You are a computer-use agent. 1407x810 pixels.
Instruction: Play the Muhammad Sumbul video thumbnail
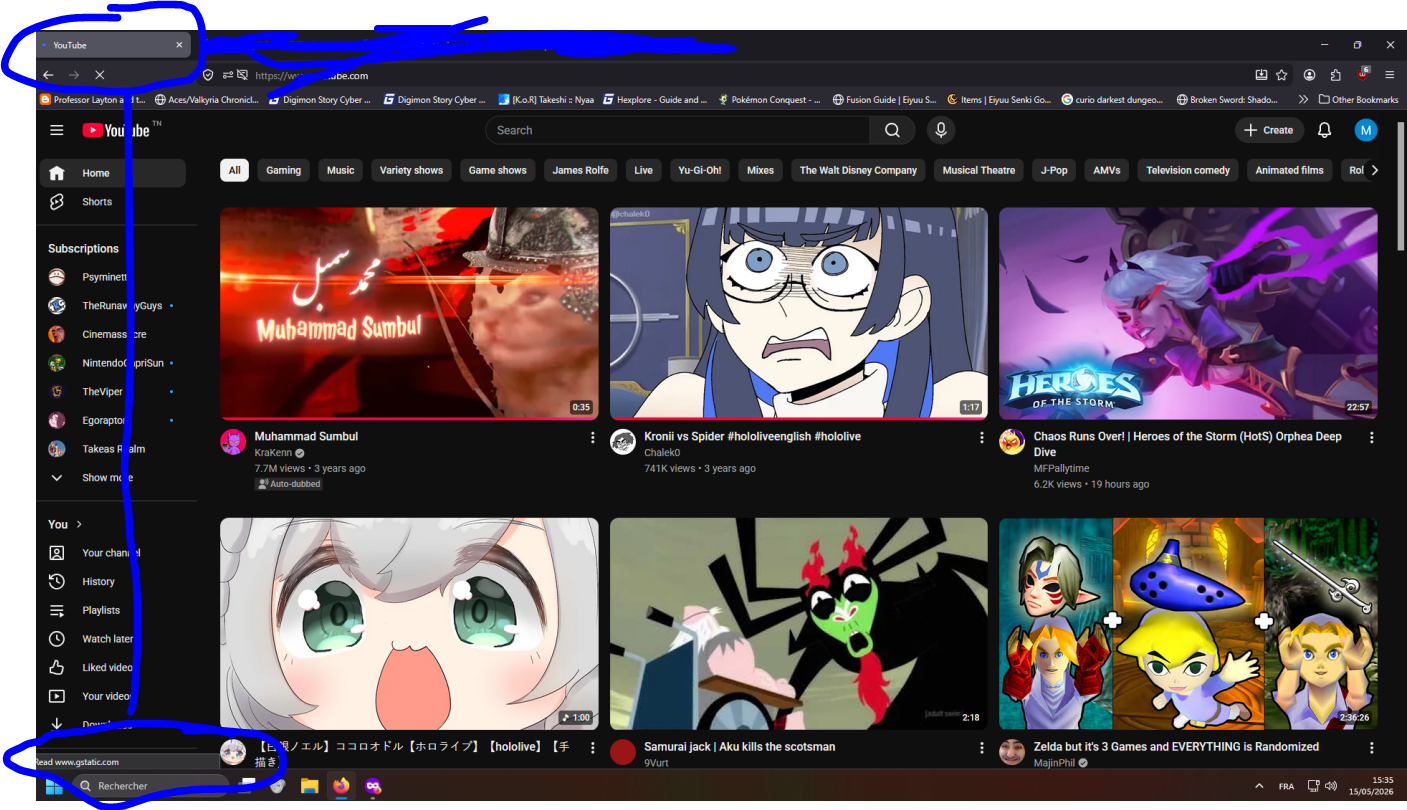(x=409, y=313)
